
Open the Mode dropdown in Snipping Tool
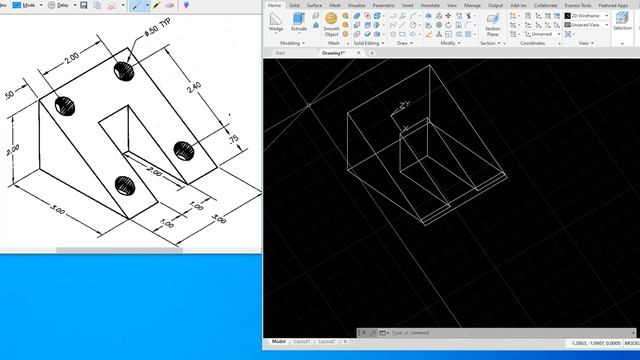tap(41, 5)
